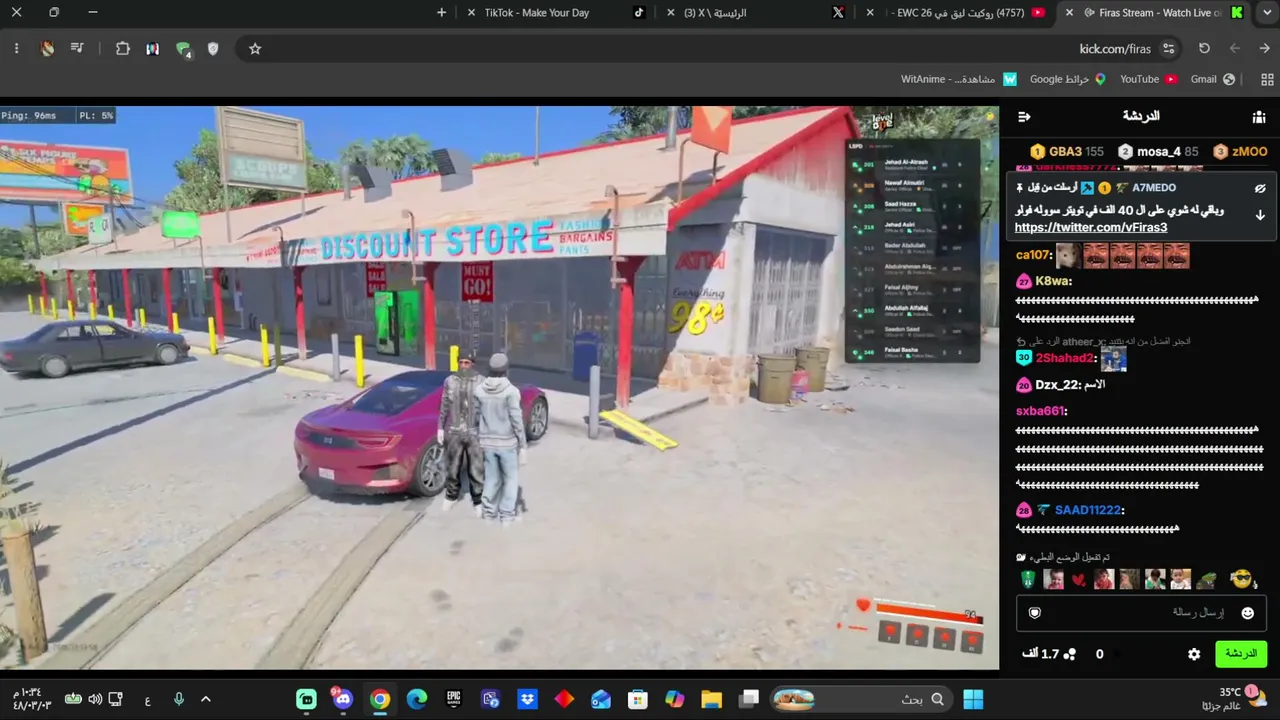Image resolution: width=1280 pixels, height=720 pixels.
Task: Open the Extensions puzzle icon
Action: point(123,48)
